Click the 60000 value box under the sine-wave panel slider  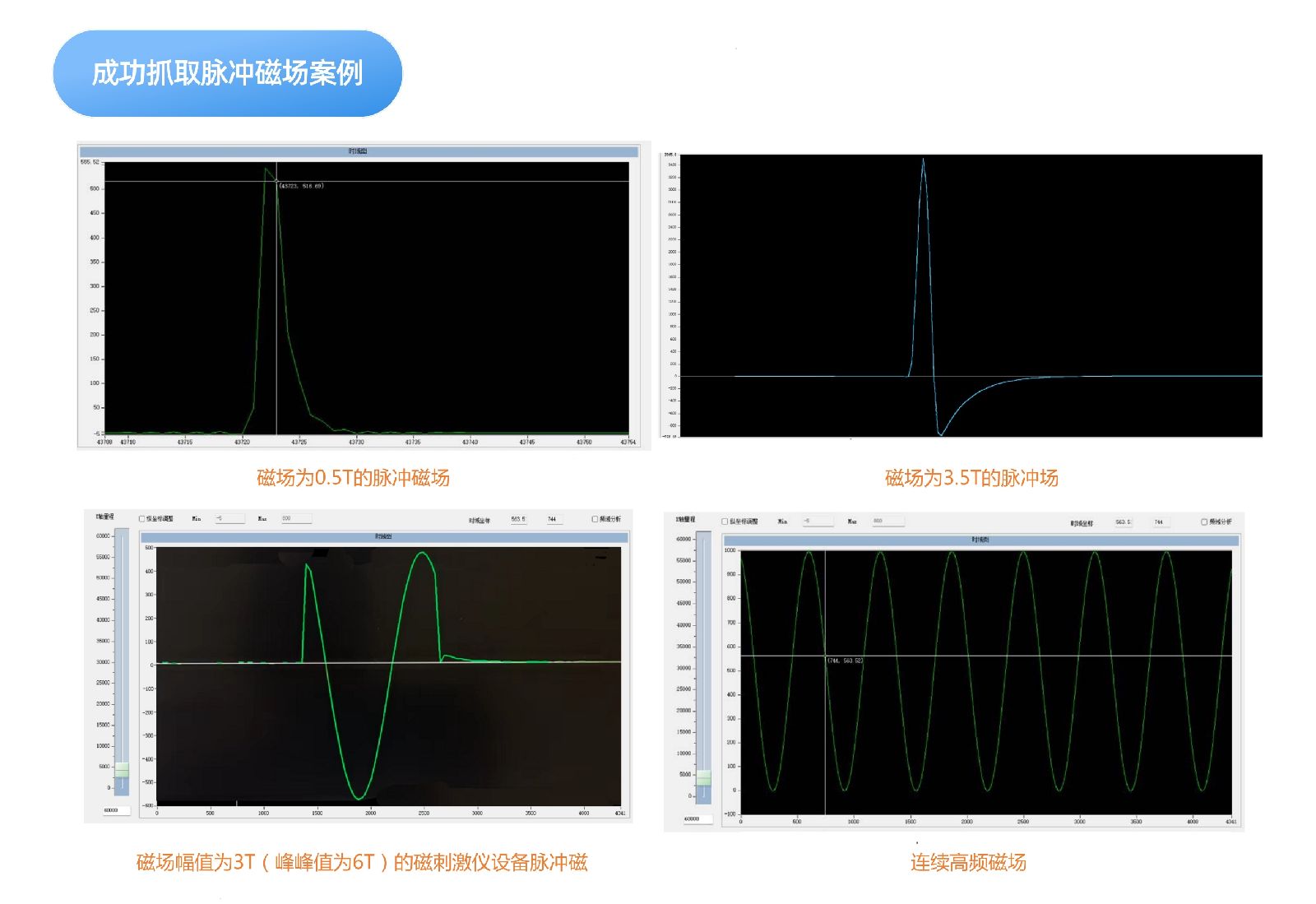(696, 819)
